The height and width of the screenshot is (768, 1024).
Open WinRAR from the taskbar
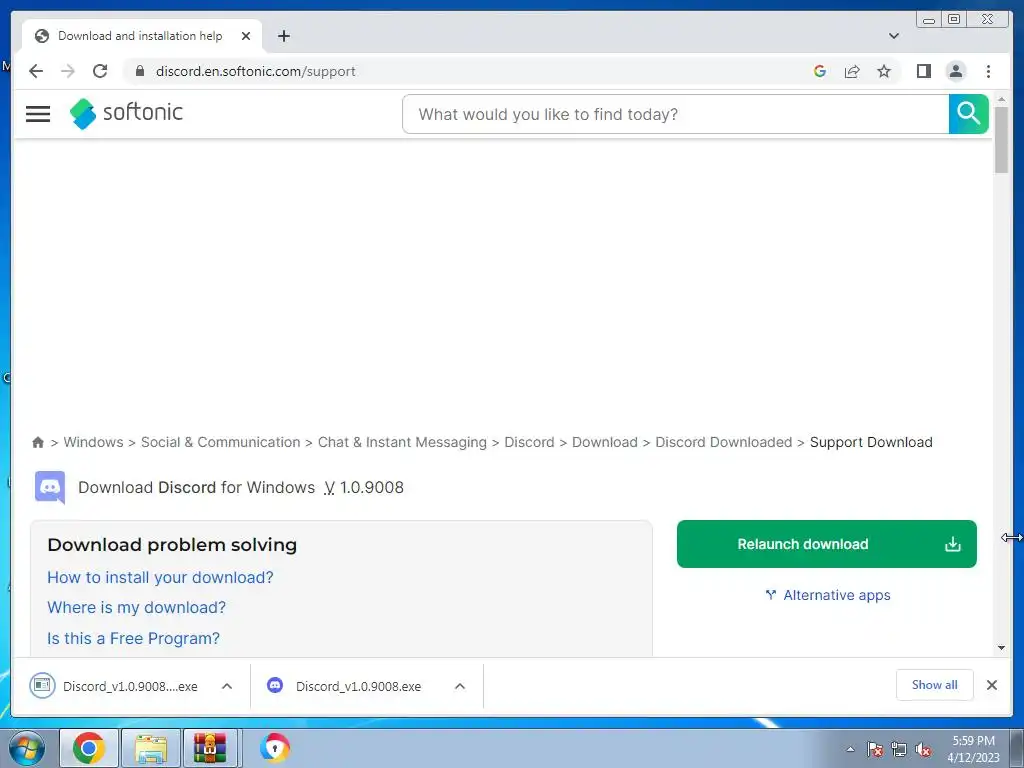[210, 748]
